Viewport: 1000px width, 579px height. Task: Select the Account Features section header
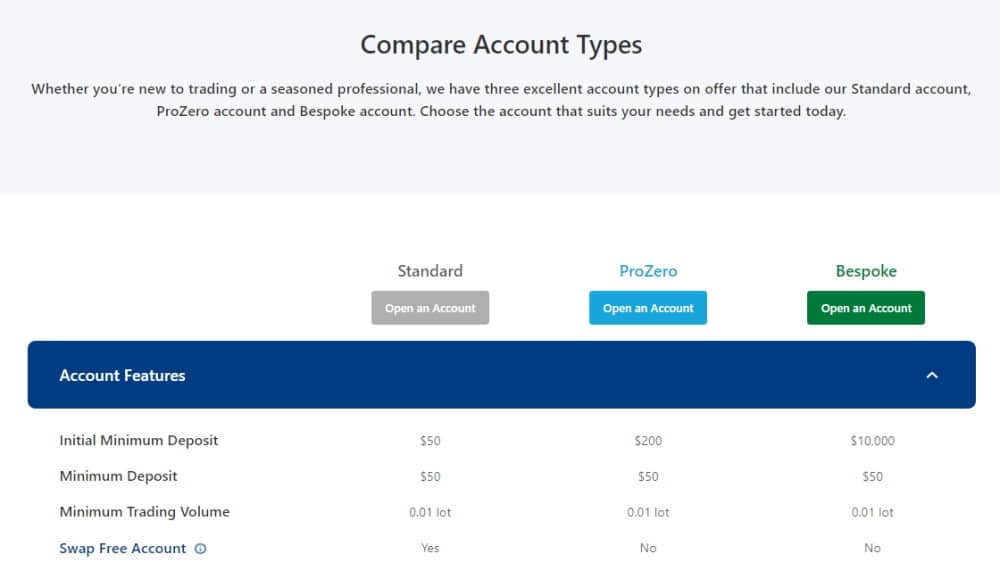(501, 375)
